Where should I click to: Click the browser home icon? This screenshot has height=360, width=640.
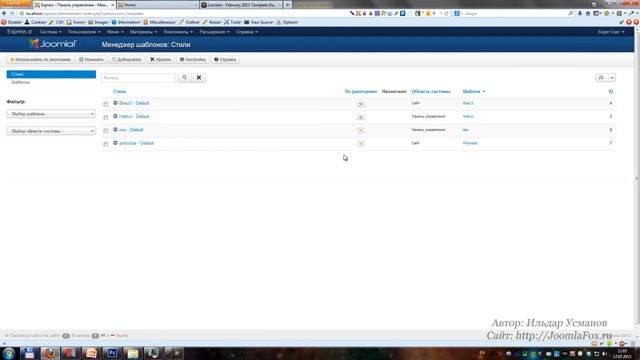pos(588,13)
